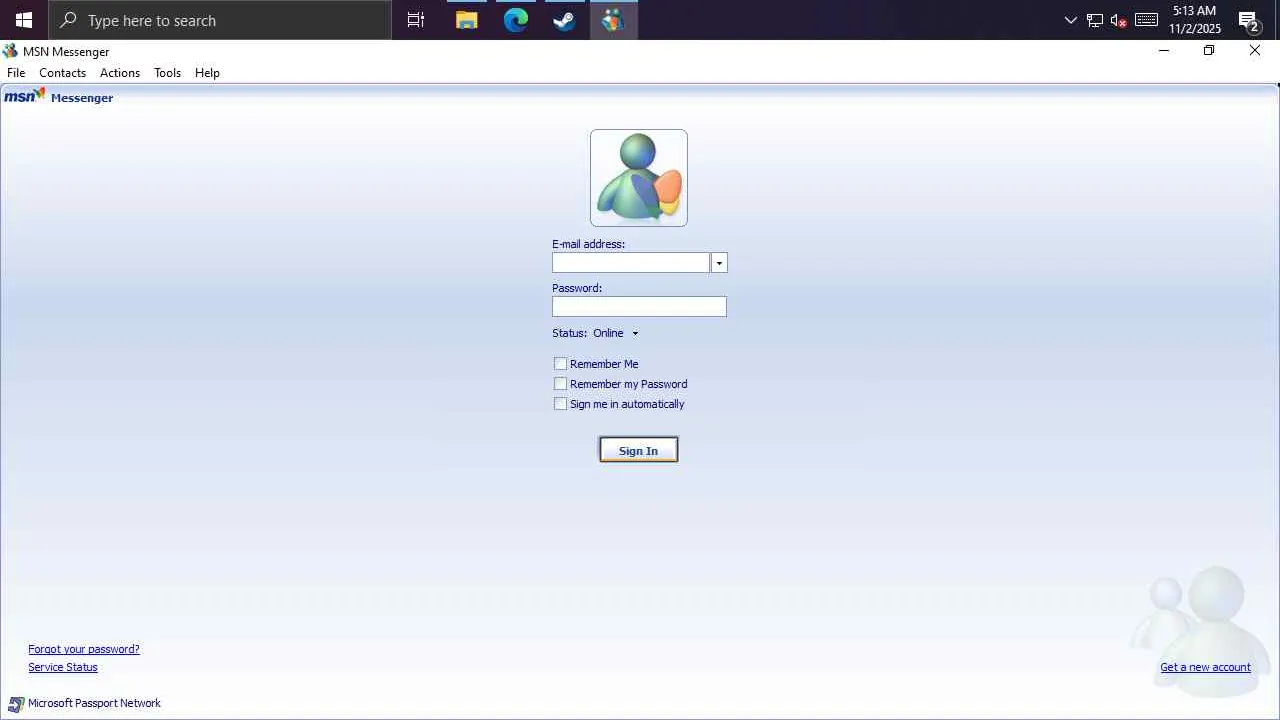
Task: Enable Remember my Password checkbox
Action: 561,384
